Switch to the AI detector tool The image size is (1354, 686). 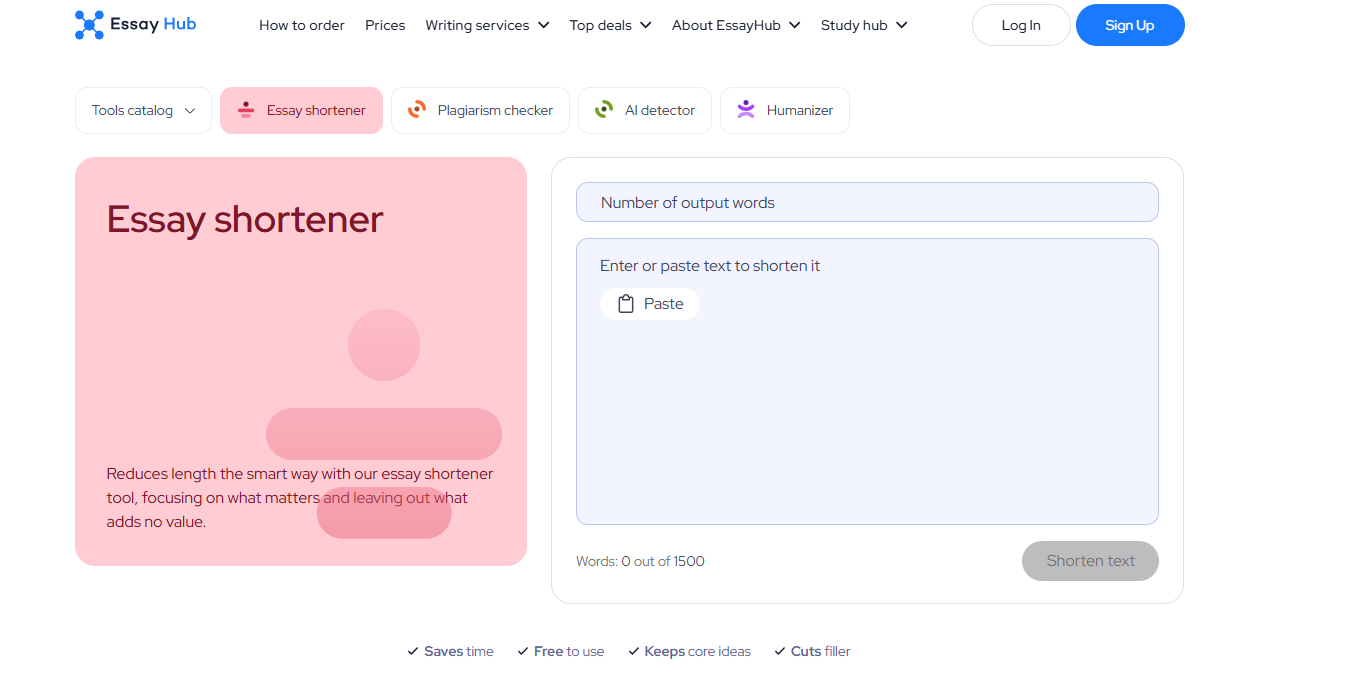645,110
